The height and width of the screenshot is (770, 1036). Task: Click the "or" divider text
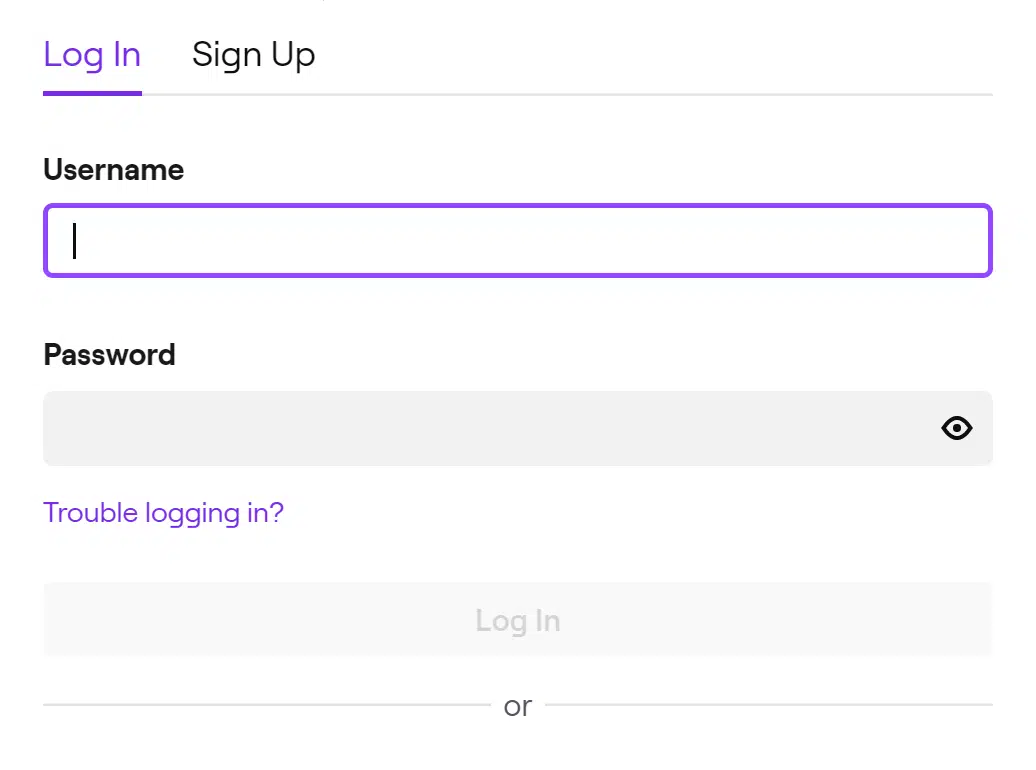coord(517,706)
